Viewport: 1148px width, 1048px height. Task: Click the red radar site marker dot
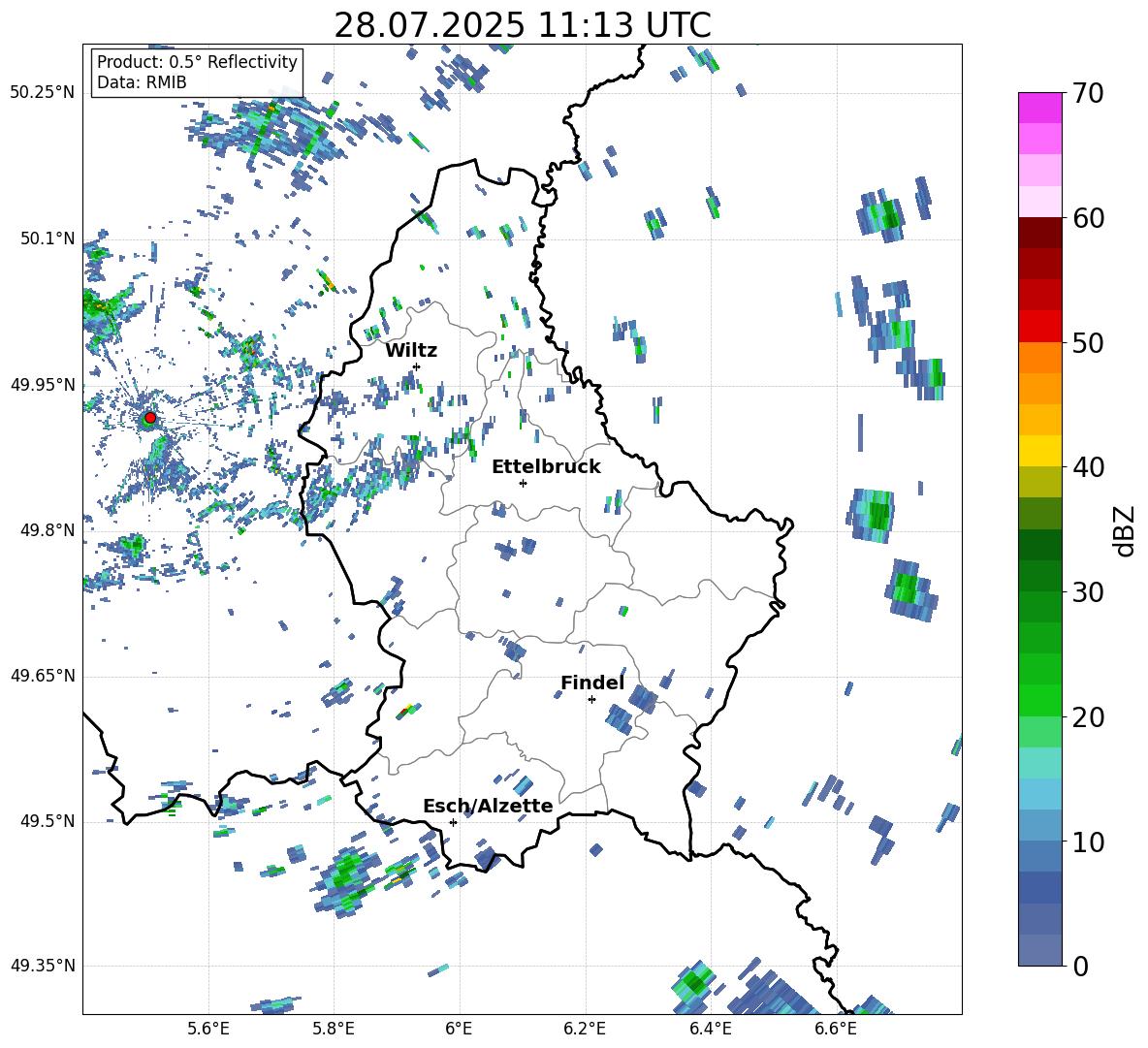150,418
